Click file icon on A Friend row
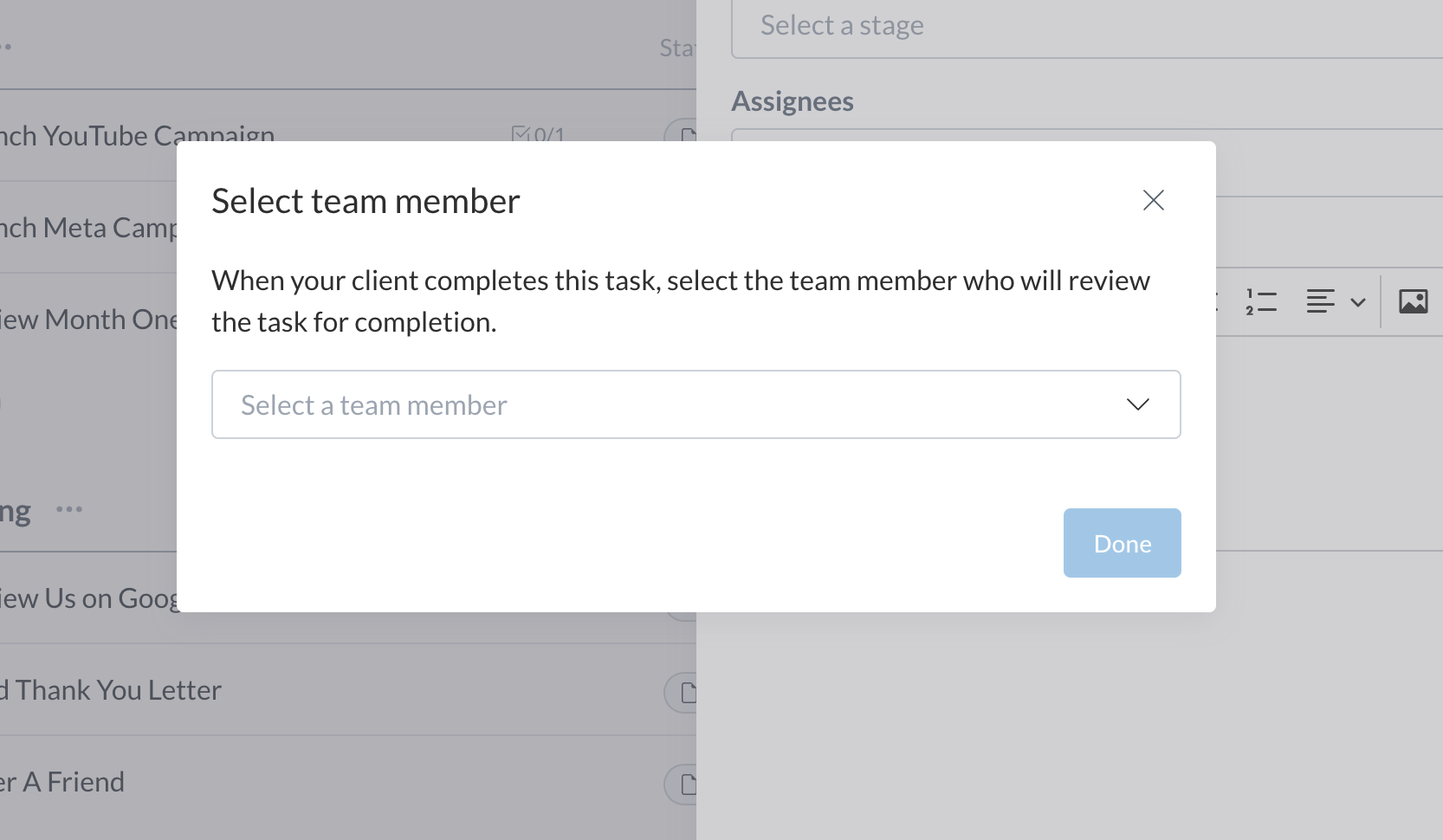 (x=688, y=785)
